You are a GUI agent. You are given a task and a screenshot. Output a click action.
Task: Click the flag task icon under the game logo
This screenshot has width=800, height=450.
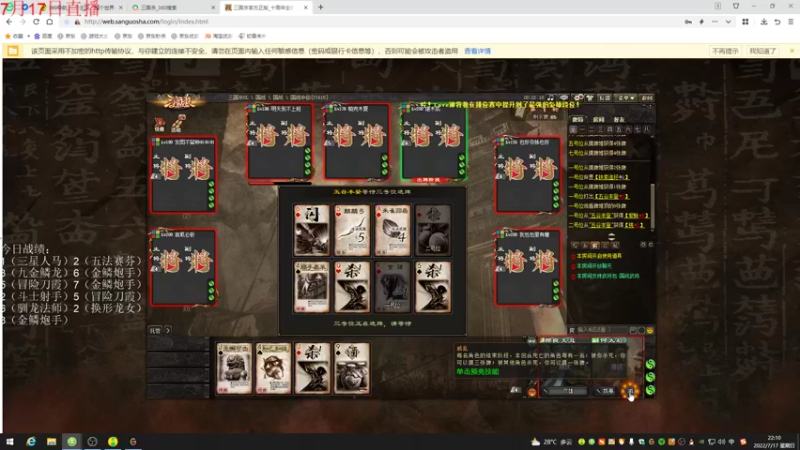[x=160, y=123]
